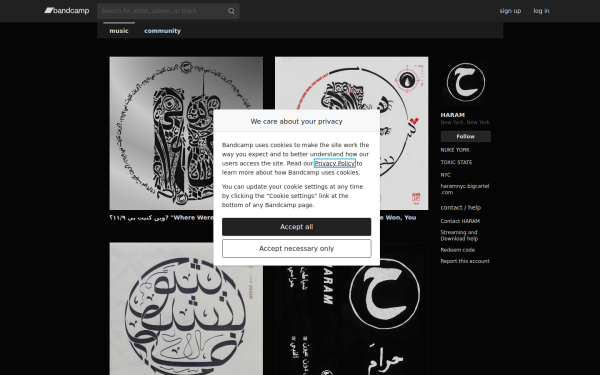Open Streaming and Download help
The width and height of the screenshot is (600, 375).
459,235
